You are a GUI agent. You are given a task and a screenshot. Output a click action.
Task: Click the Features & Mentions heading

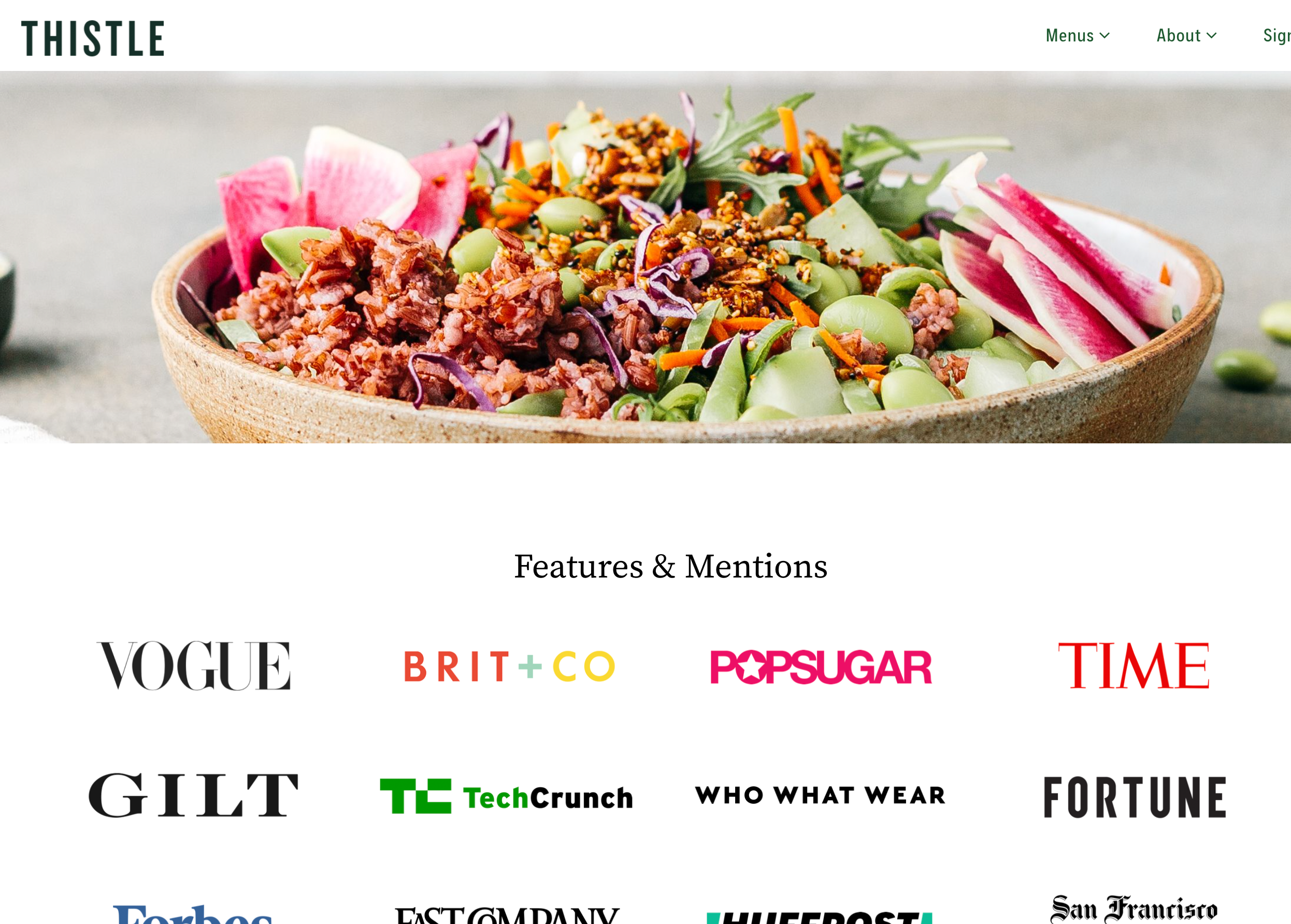point(670,567)
